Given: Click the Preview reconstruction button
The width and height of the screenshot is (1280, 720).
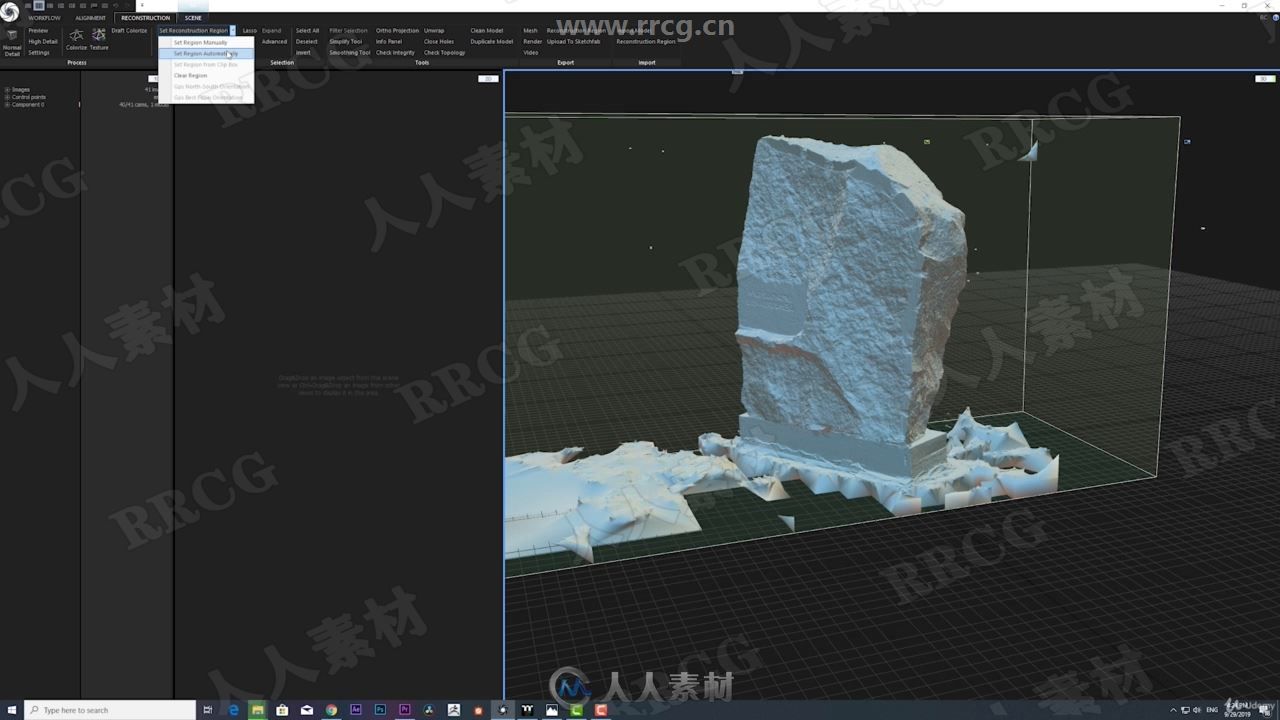Looking at the screenshot, I should coord(38,31).
